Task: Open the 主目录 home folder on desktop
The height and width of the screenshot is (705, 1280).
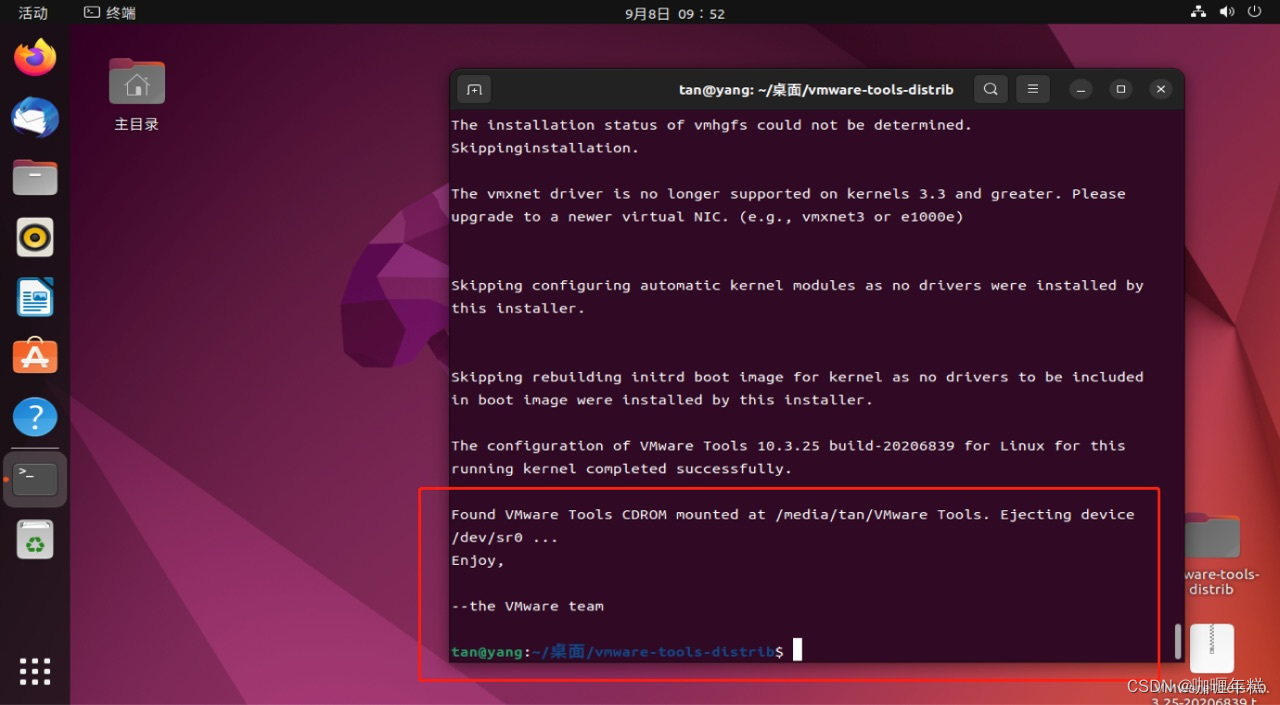Action: point(137,95)
